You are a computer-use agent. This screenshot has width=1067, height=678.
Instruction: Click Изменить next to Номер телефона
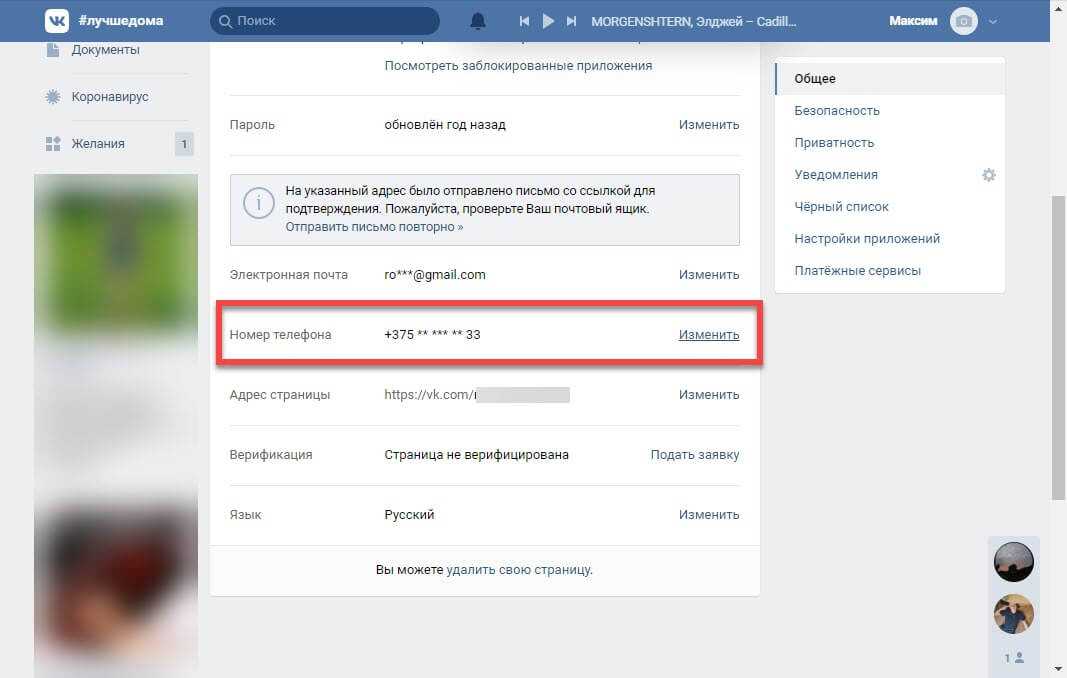point(708,334)
